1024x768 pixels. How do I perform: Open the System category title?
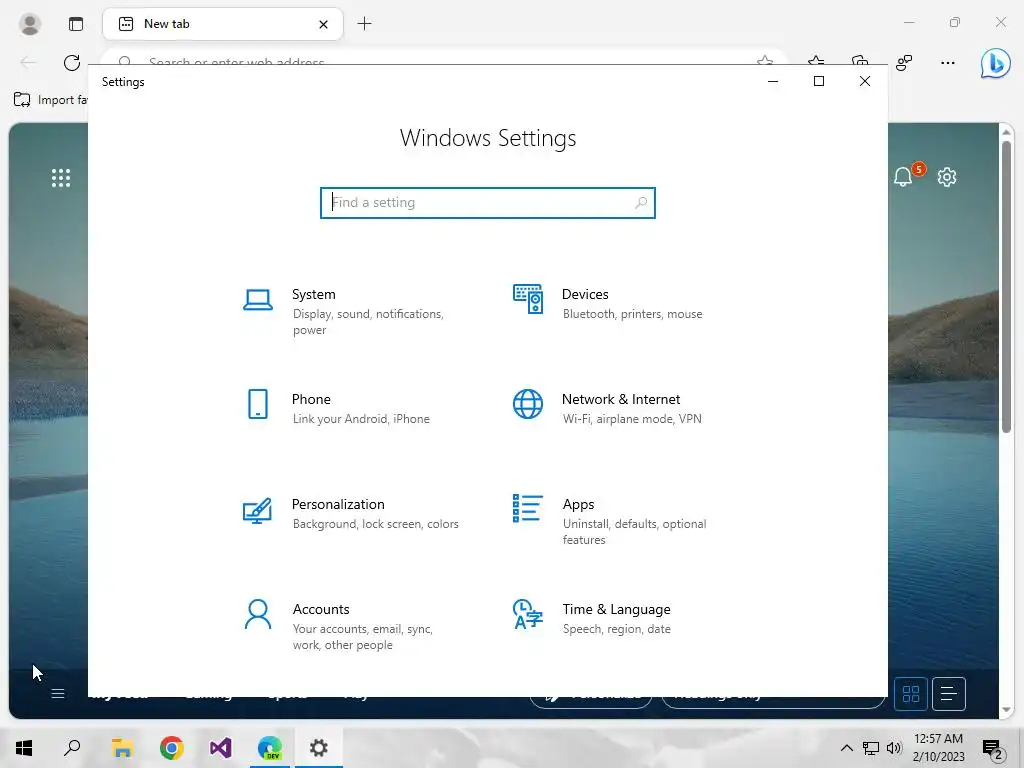[x=313, y=295]
